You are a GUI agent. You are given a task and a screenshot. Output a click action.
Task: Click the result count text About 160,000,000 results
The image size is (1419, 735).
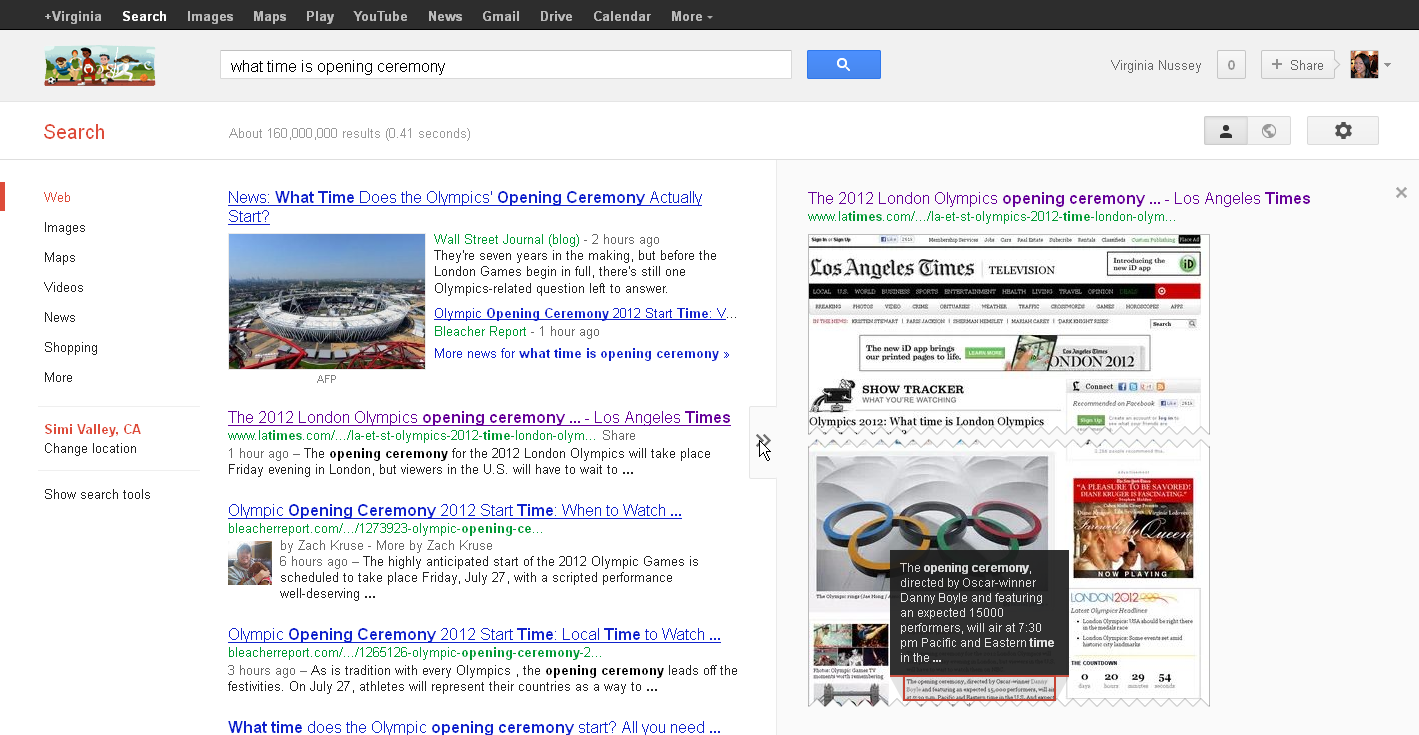pos(350,133)
